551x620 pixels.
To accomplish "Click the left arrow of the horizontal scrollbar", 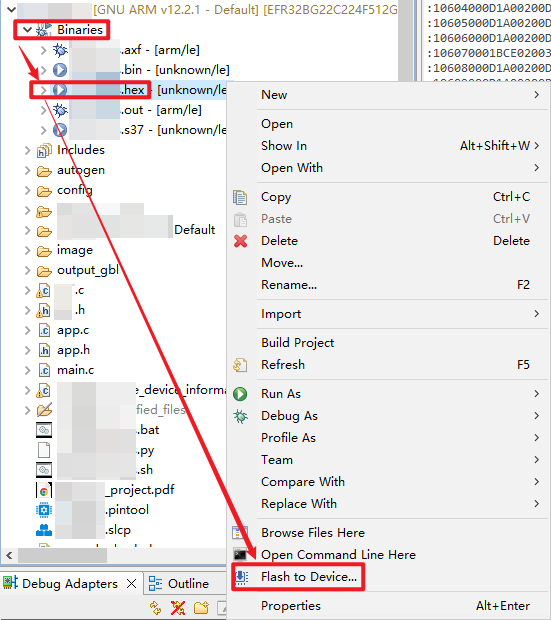I will tap(9, 556).
